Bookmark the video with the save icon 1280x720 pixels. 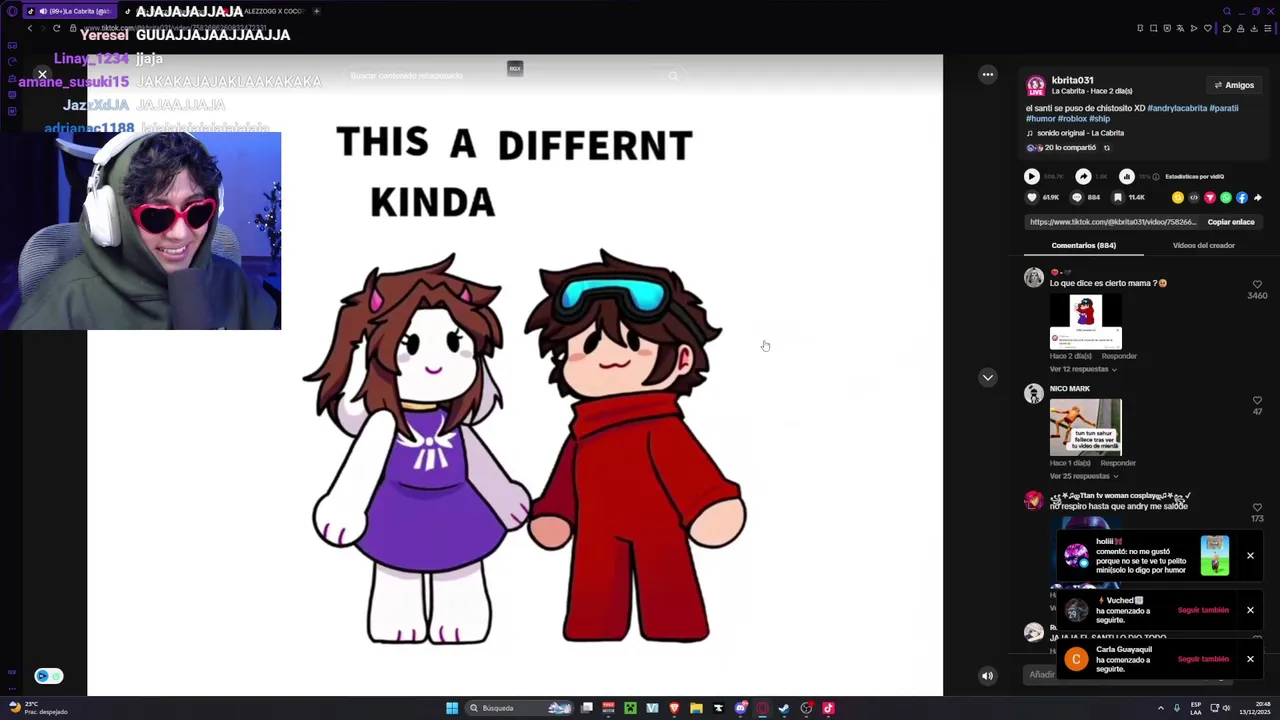tap(1118, 197)
